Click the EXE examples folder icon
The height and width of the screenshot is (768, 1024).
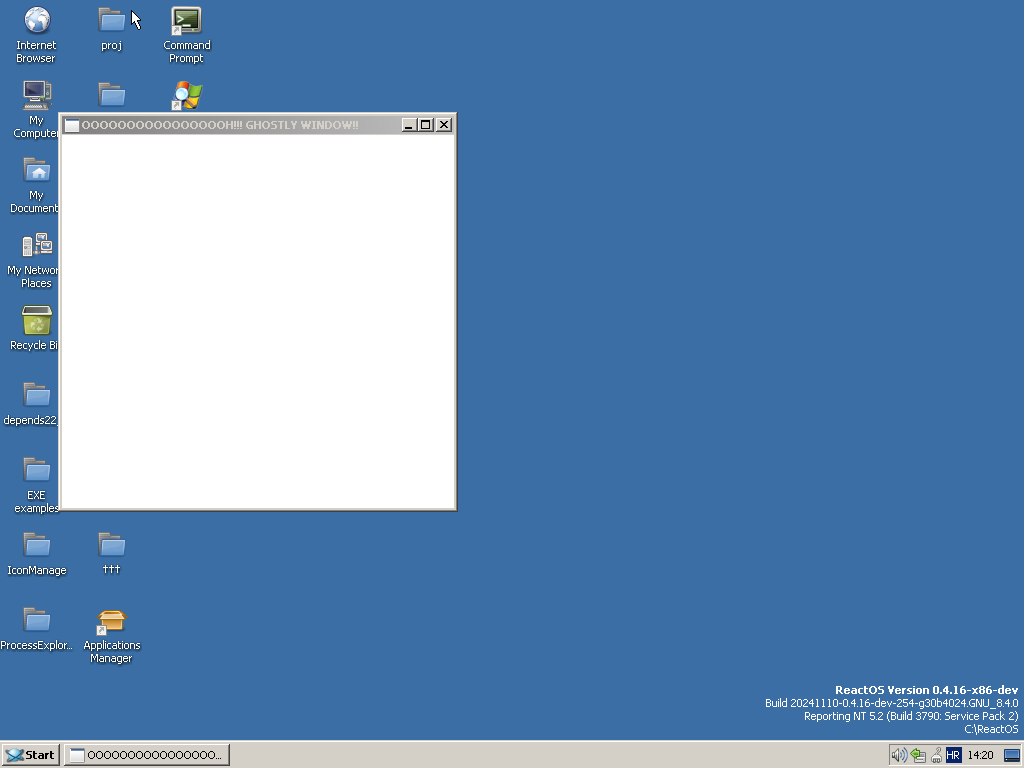click(37, 471)
